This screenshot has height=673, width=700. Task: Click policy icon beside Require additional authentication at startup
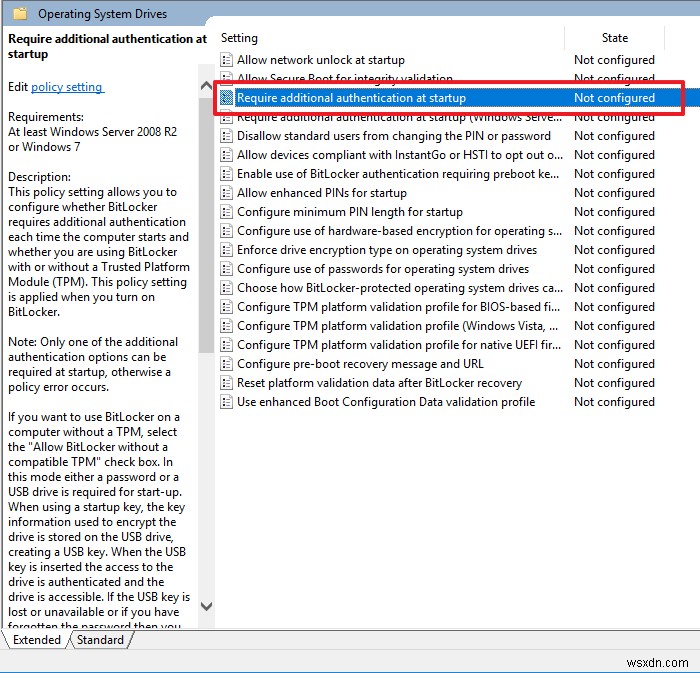[x=227, y=98]
